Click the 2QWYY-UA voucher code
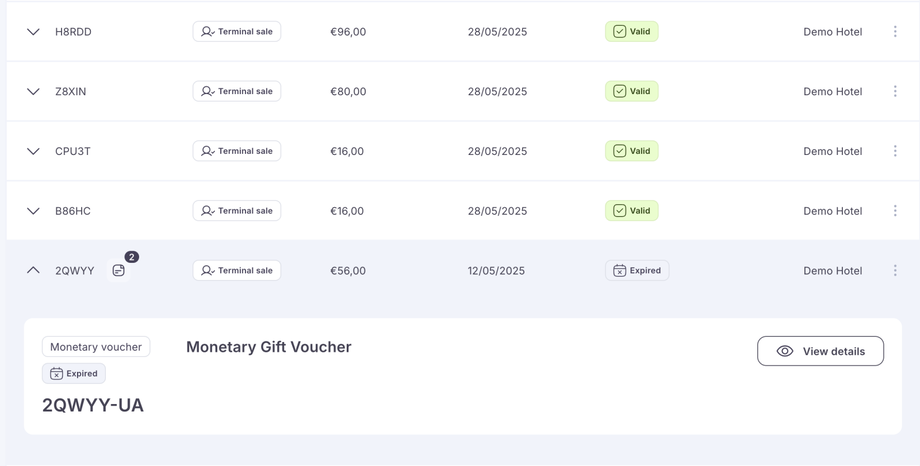Screen dimensions: 920x466 click(x=93, y=405)
